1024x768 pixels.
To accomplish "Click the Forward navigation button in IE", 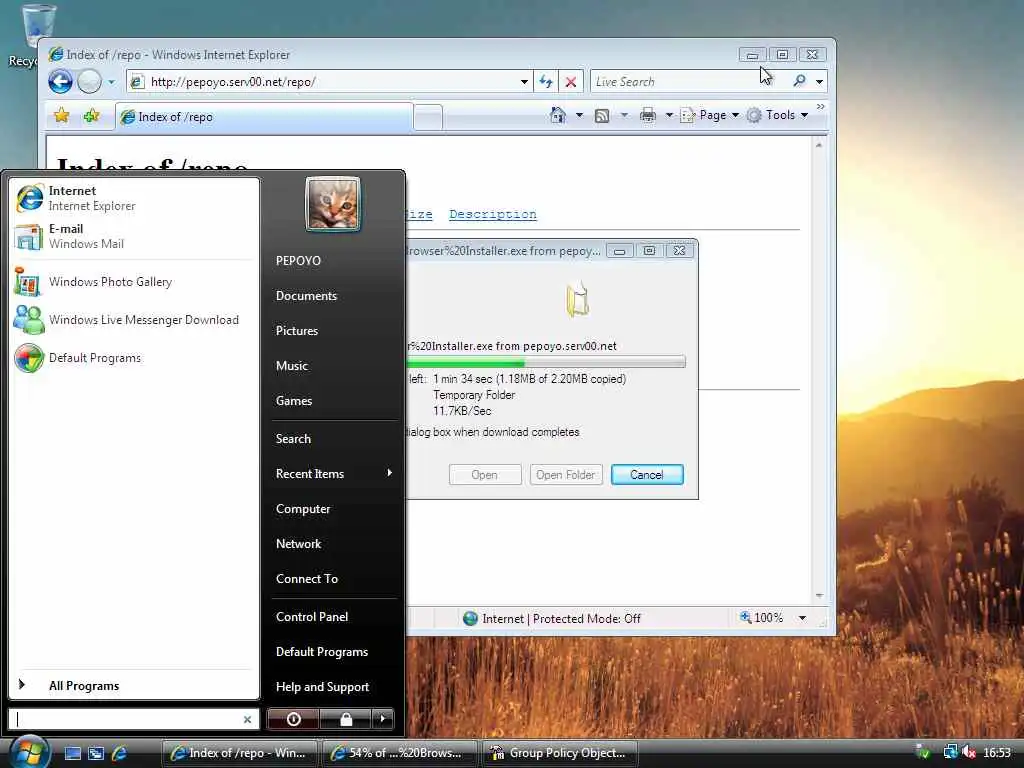I will tap(89, 82).
